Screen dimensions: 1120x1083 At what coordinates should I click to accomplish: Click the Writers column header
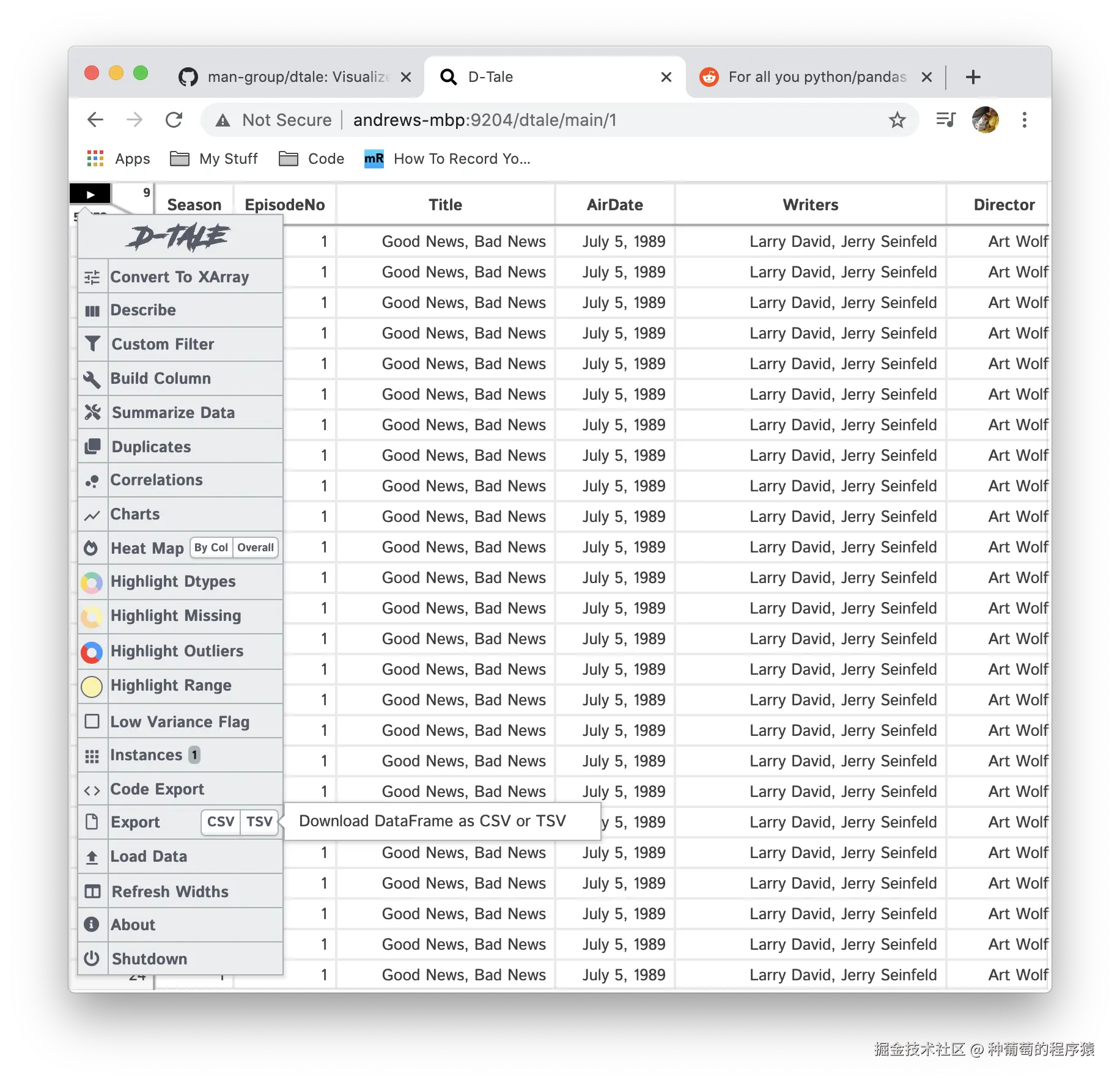click(x=810, y=205)
